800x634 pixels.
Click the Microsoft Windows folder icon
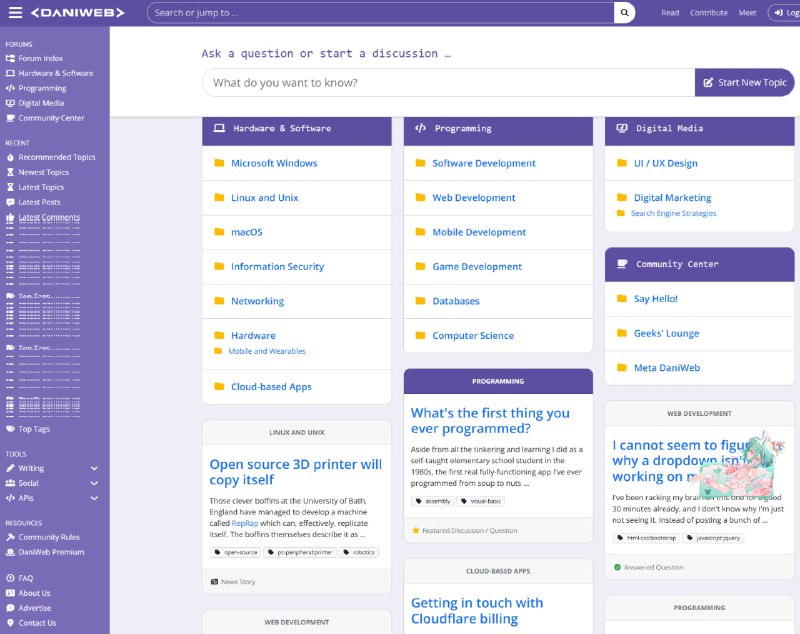(x=219, y=163)
